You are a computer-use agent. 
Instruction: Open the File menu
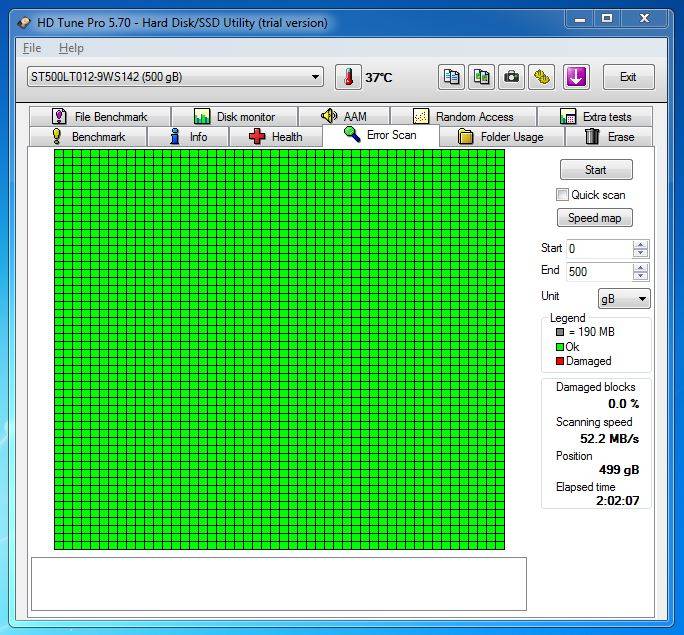click(x=32, y=48)
